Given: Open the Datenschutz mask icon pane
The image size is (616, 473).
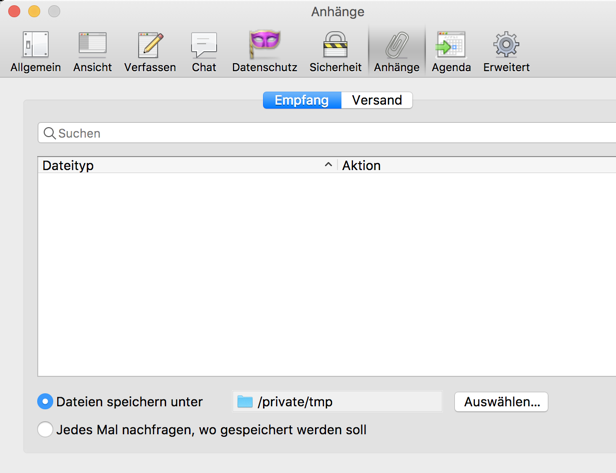Looking at the screenshot, I should [264, 52].
